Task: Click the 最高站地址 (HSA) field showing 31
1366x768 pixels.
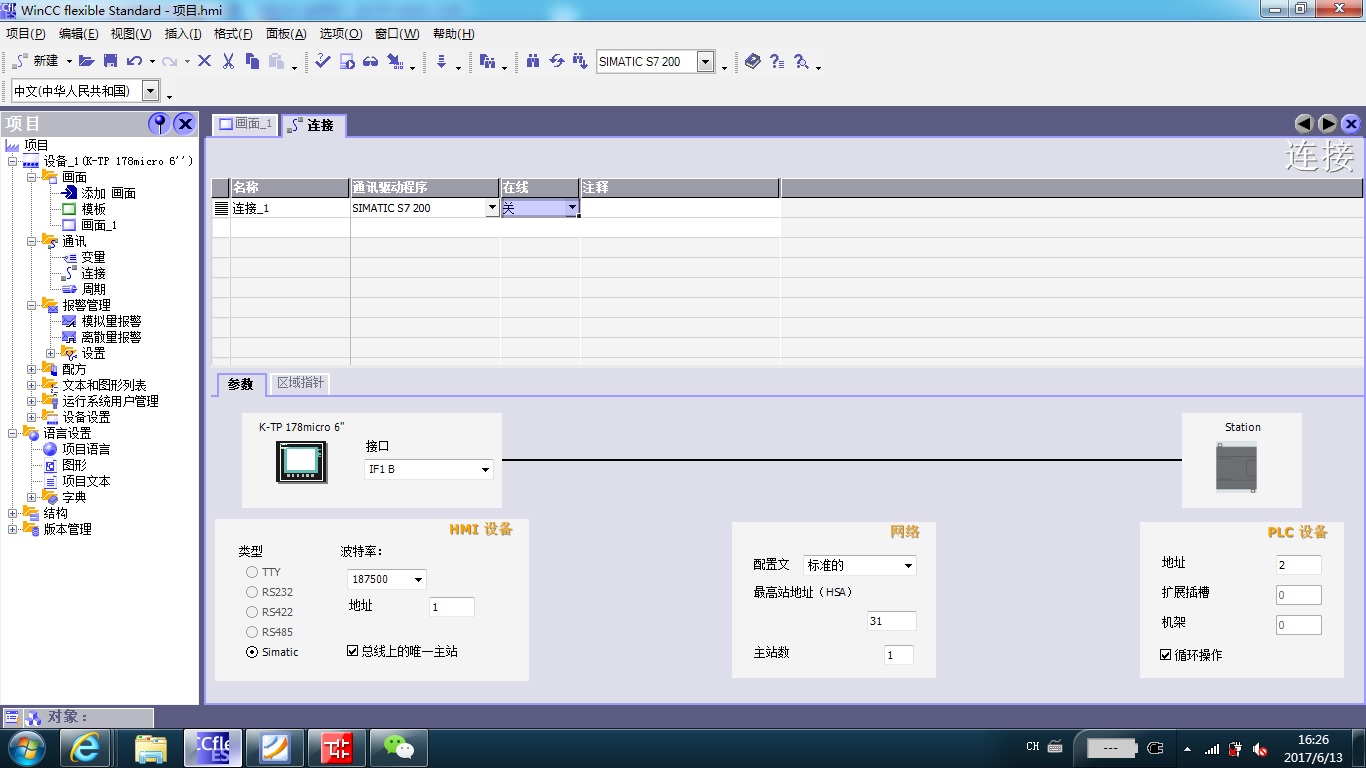Action: [890, 621]
